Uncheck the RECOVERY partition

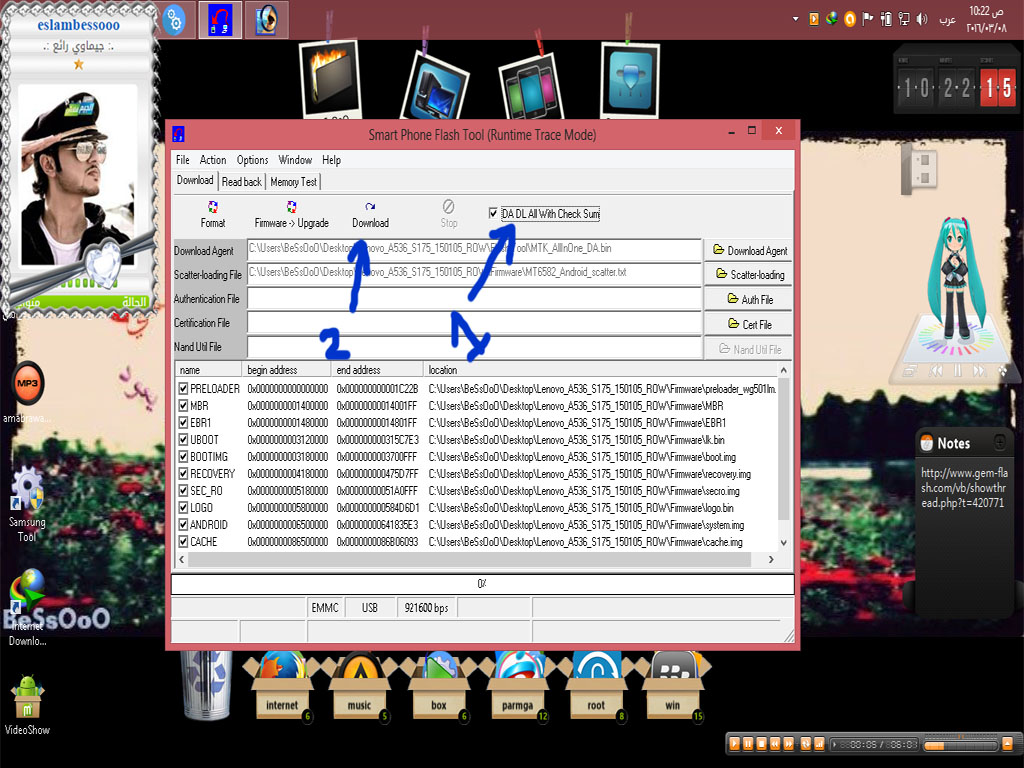click(184, 473)
